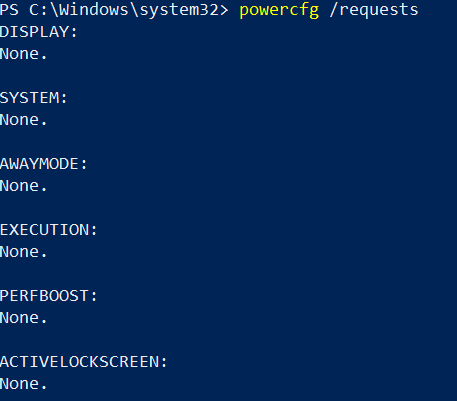Click the system32 folder name in prompt
Image resolution: width=457 pixels, height=401 pixels.
[179, 10]
